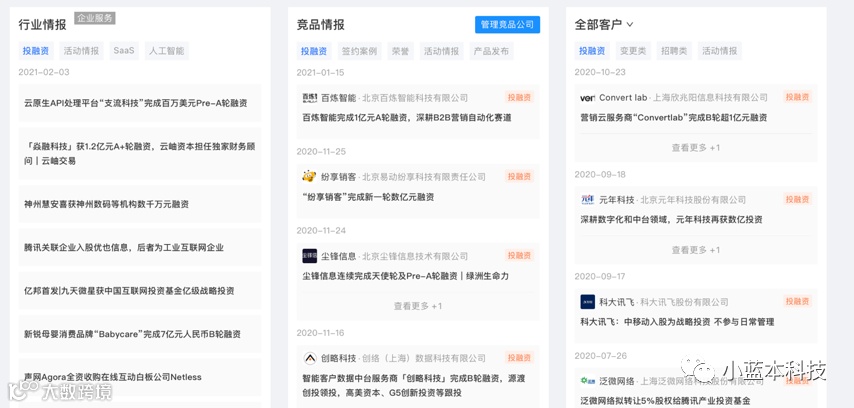Click company name 北京元年科技股份有限公司
Screen dimensions: 854x408
pyautogui.click(x=693, y=200)
